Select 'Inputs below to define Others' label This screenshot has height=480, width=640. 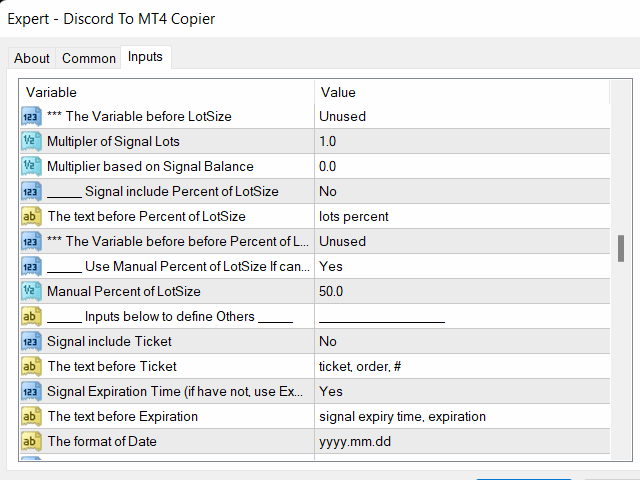point(170,317)
